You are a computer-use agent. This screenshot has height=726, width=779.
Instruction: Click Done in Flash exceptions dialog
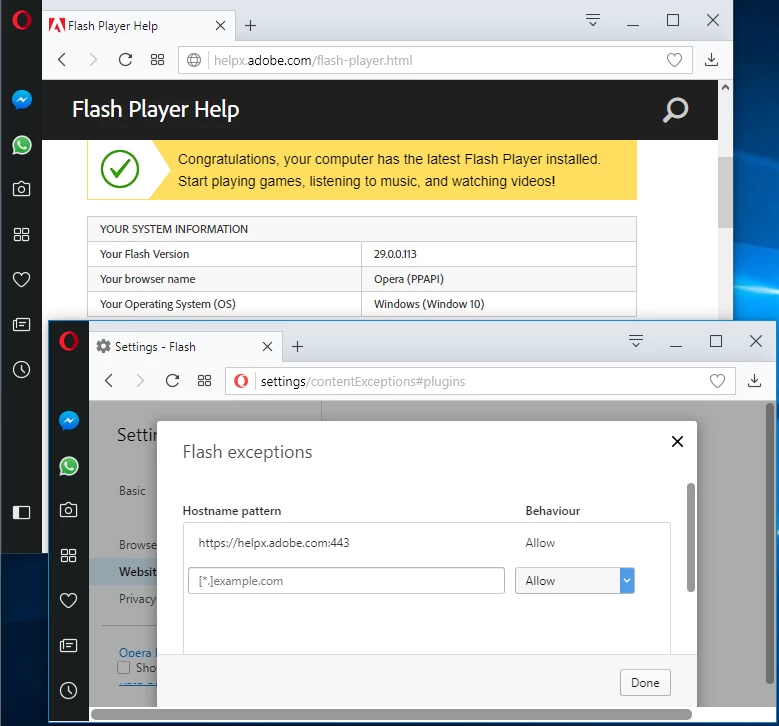[645, 682]
